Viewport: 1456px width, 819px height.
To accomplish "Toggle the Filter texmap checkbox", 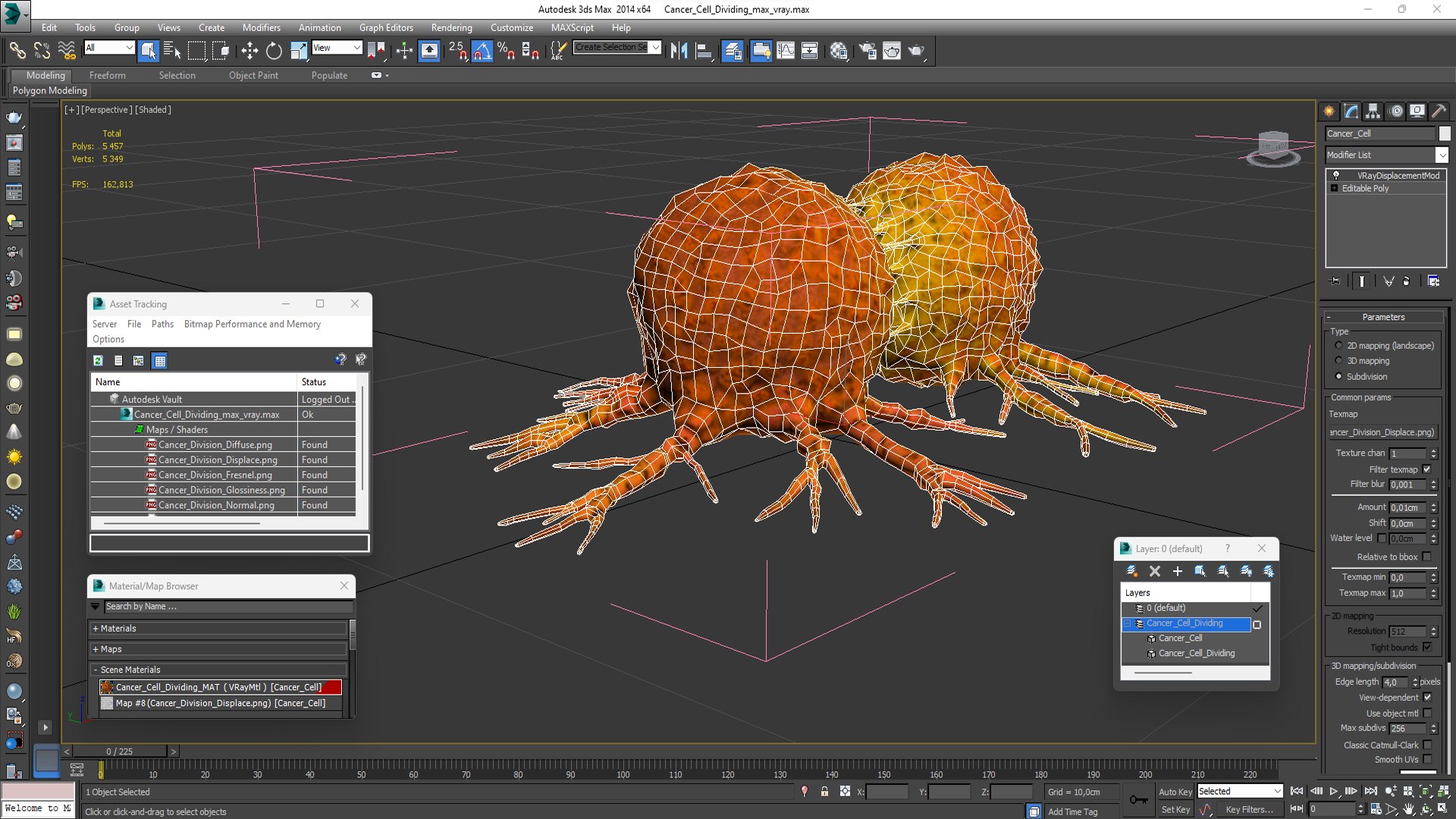I will (x=1427, y=469).
